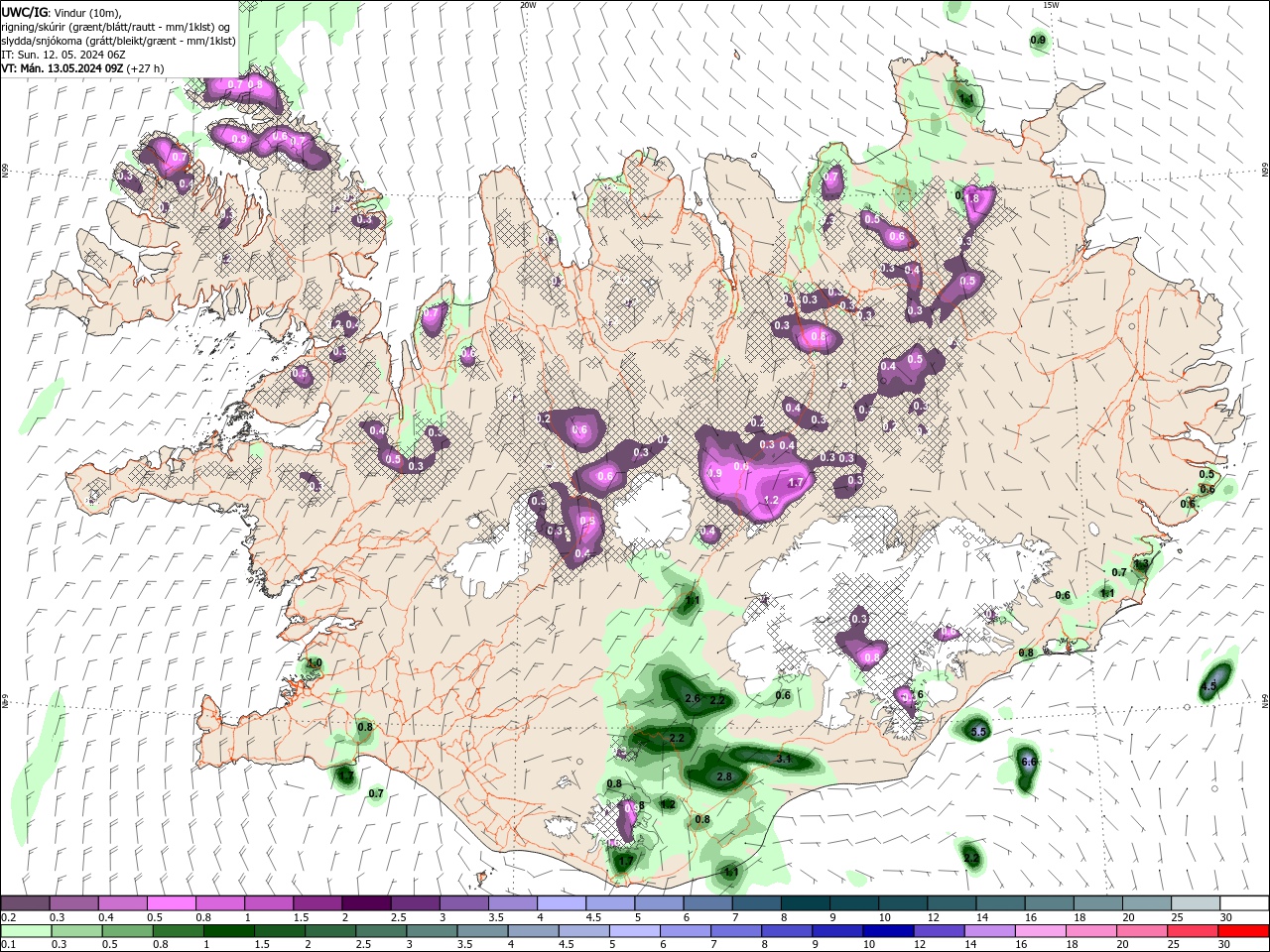Select the 2.8 rain value label
The width and height of the screenshot is (1270, 952).
point(724,776)
